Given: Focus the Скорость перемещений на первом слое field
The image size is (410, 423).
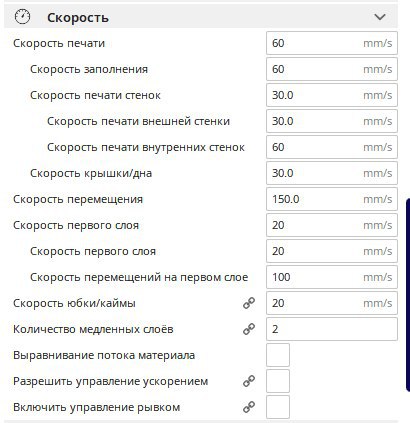Looking at the screenshot, I should coord(332,277).
